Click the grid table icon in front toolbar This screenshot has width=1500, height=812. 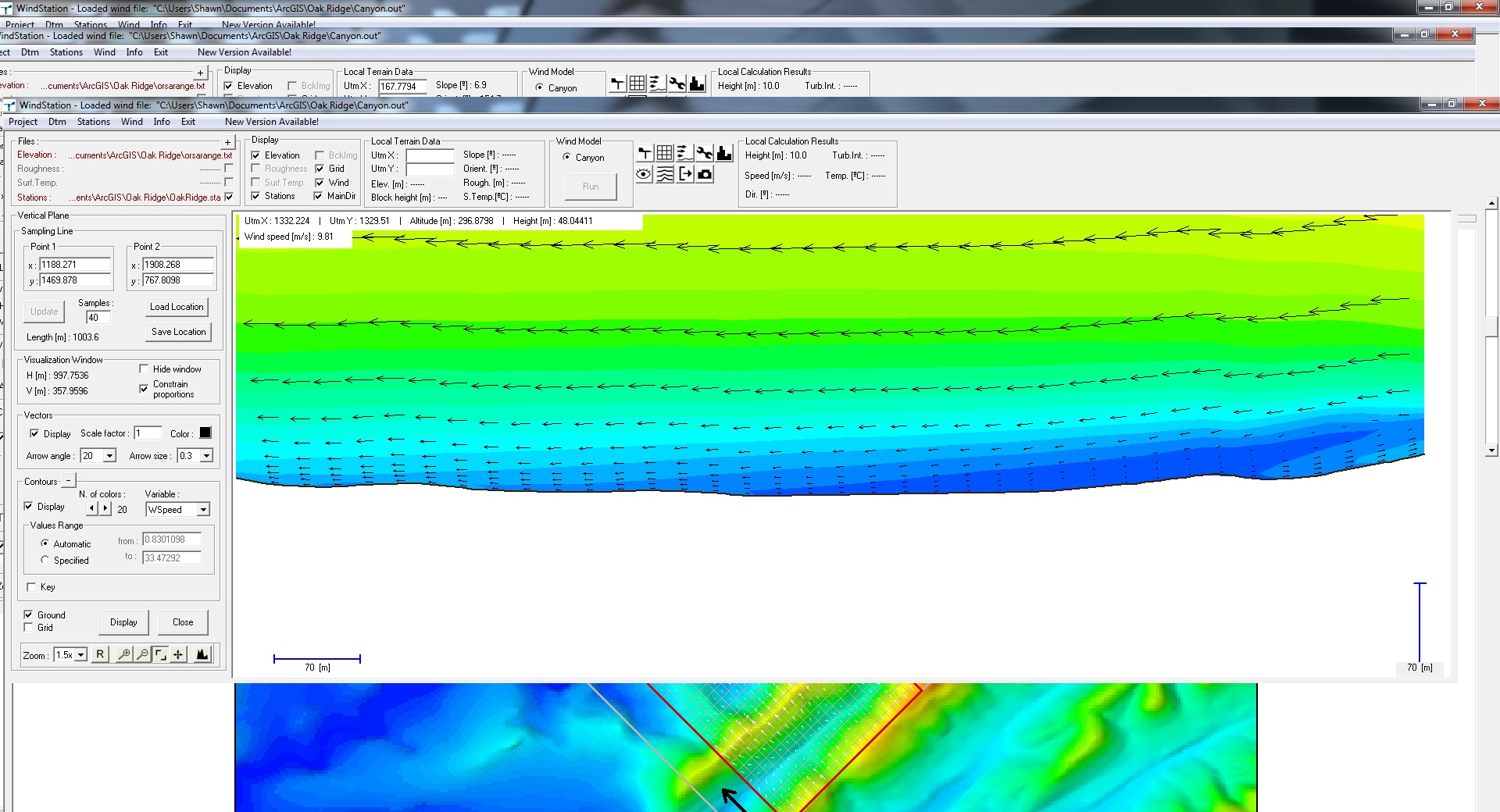click(x=665, y=153)
